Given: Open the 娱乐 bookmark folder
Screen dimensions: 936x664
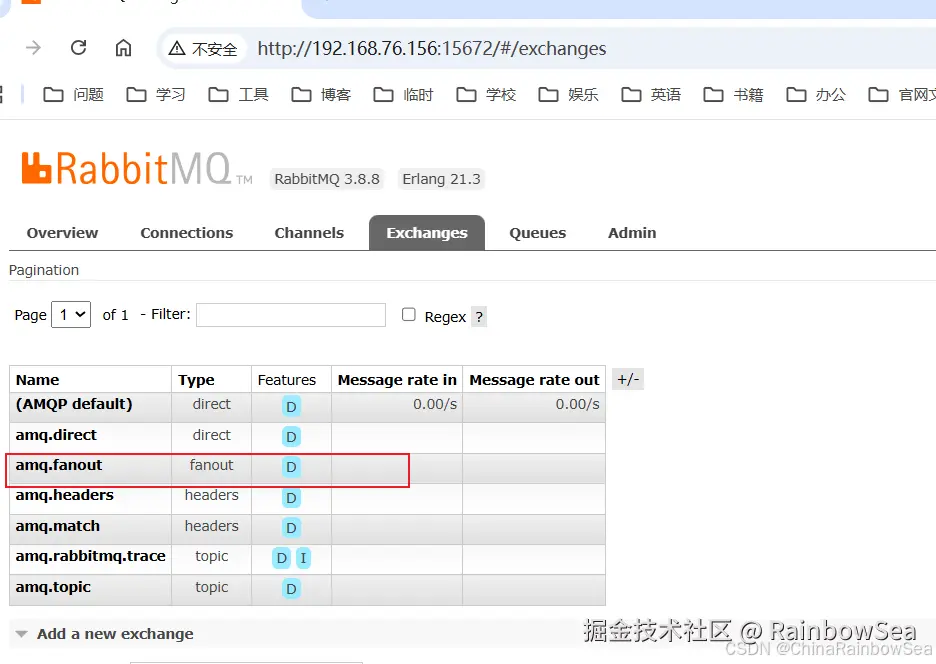Looking at the screenshot, I should point(569,94).
